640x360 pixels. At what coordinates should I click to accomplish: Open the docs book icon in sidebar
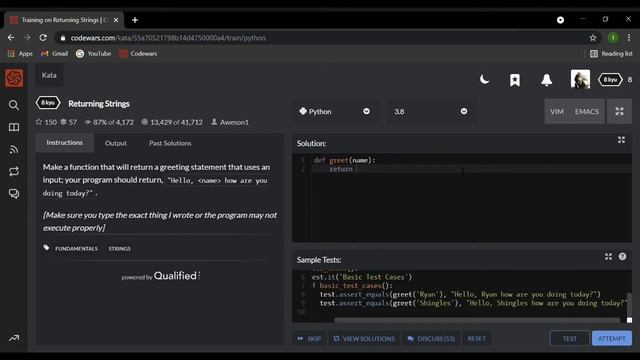(x=14, y=127)
